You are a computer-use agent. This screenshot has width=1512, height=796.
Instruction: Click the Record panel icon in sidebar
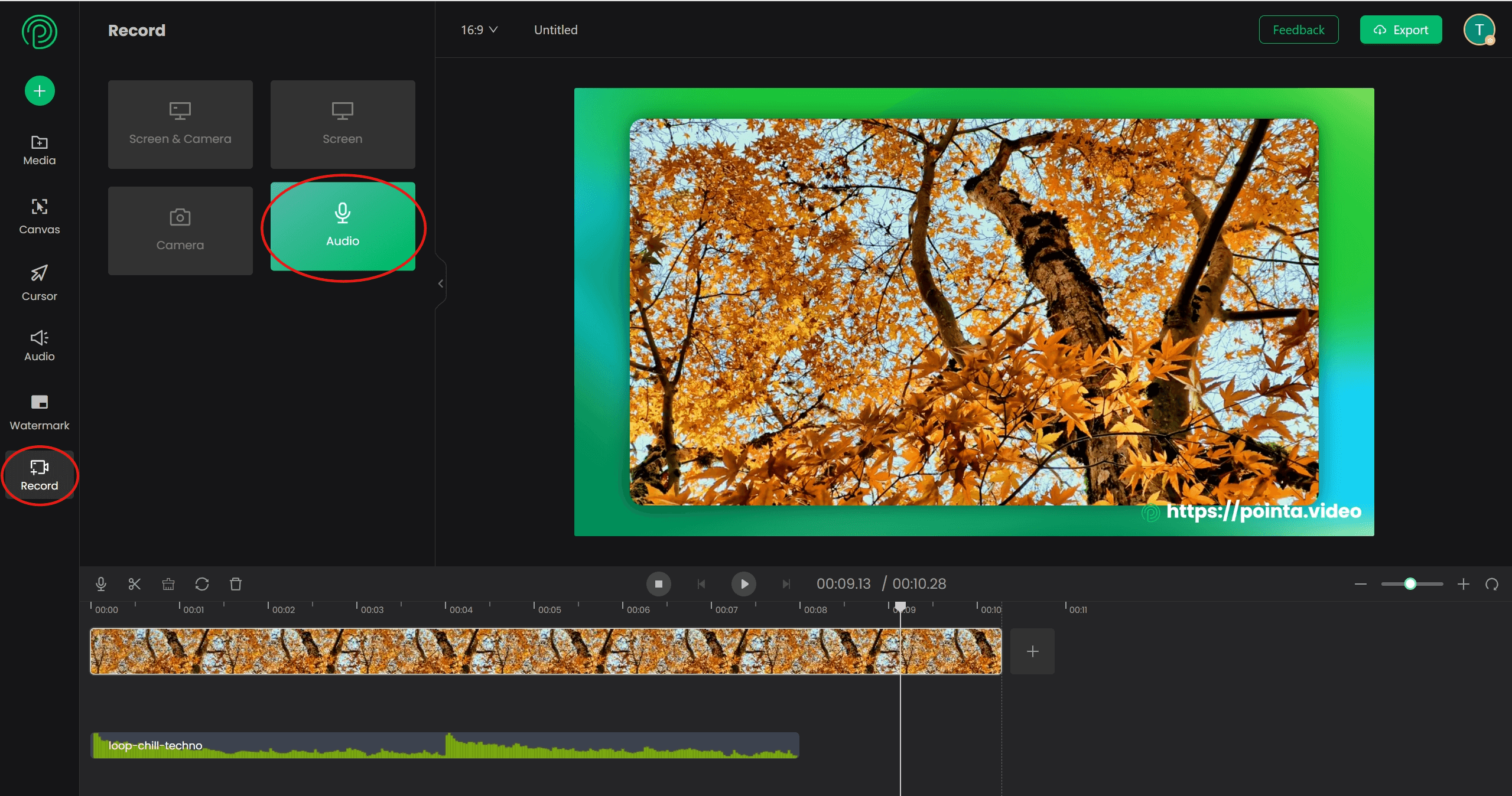[x=40, y=475]
